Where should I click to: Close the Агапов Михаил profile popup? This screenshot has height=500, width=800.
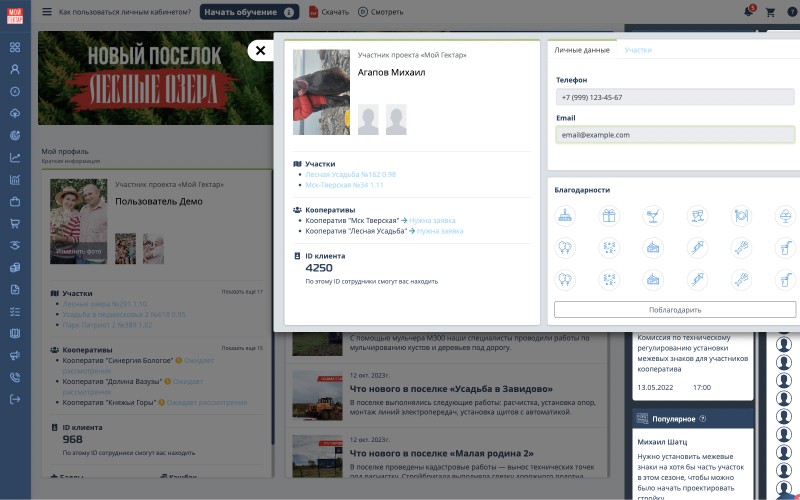[259, 49]
